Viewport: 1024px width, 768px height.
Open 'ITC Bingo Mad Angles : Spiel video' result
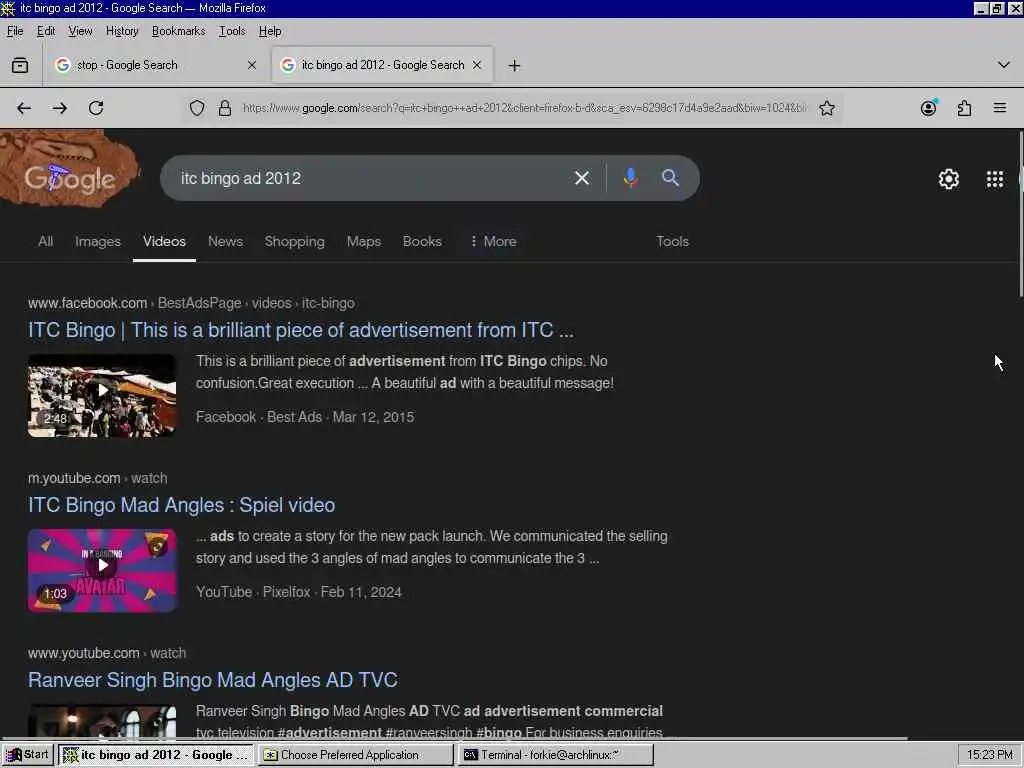(x=182, y=505)
